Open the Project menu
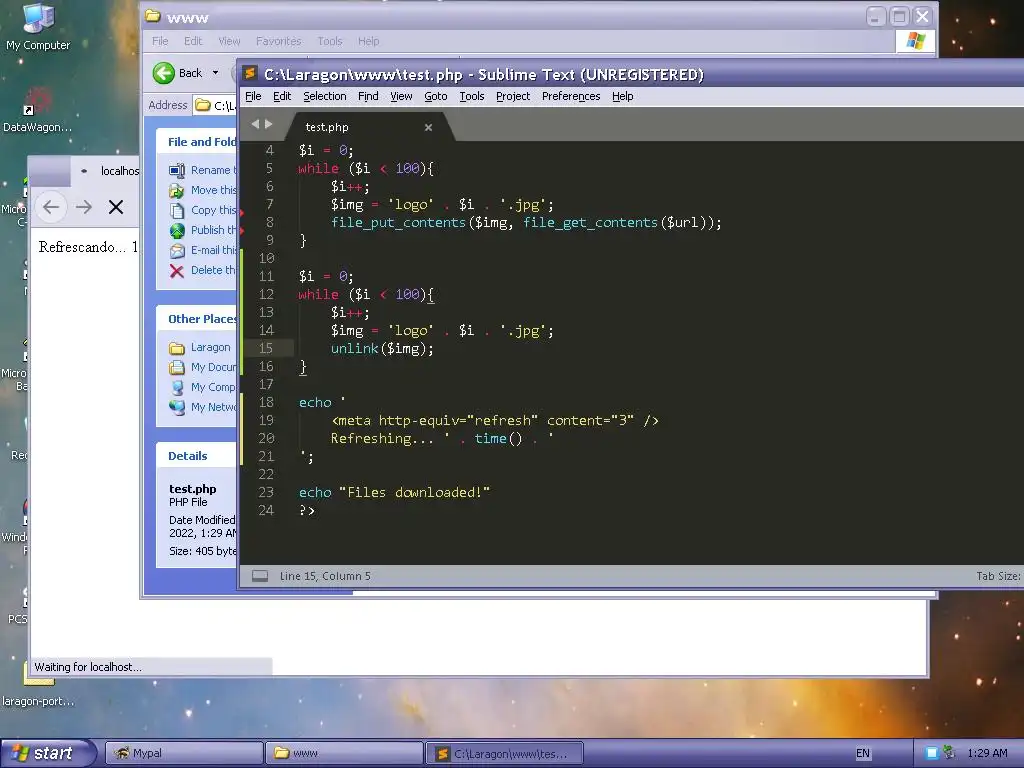Image resolution: width=1024 pixels, height=768 pixels. pos(513,96)
